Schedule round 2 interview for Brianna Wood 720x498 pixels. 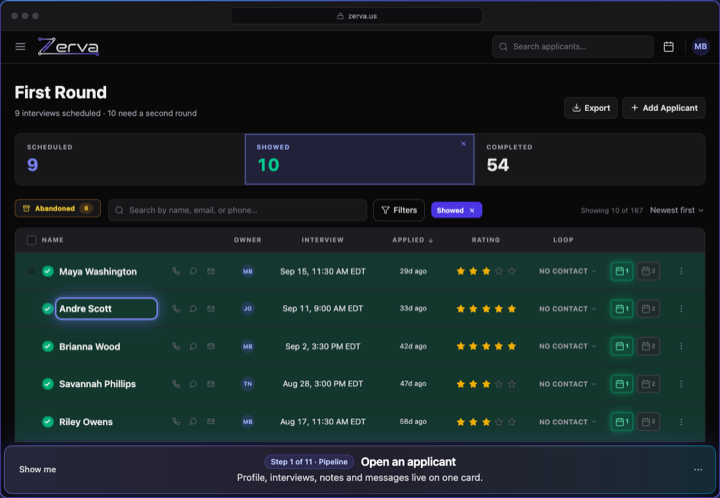[648, 346]
